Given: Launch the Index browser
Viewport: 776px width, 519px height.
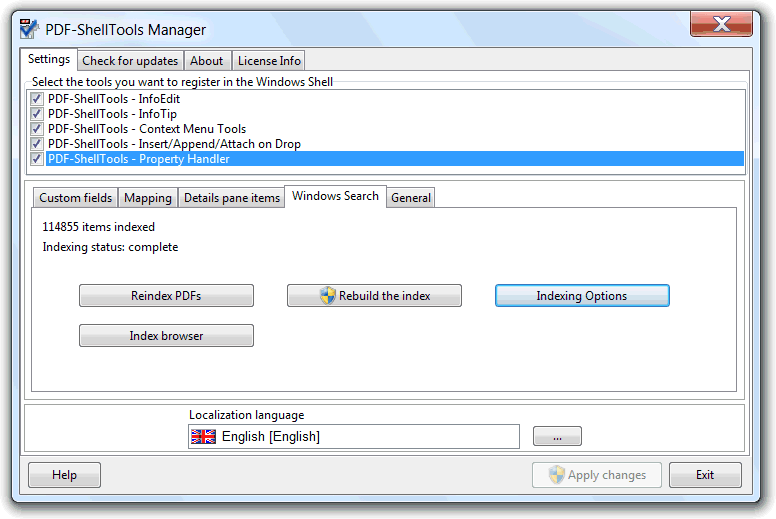Looking at the screenshot, I should (x=166, y=336).
